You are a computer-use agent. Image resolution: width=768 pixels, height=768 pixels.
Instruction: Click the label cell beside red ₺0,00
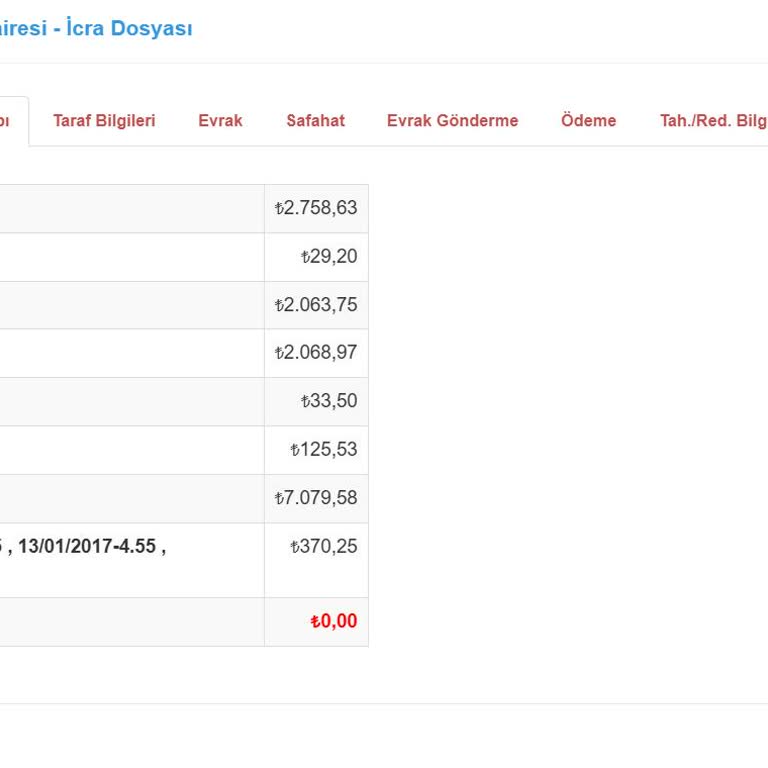(130, 621)
